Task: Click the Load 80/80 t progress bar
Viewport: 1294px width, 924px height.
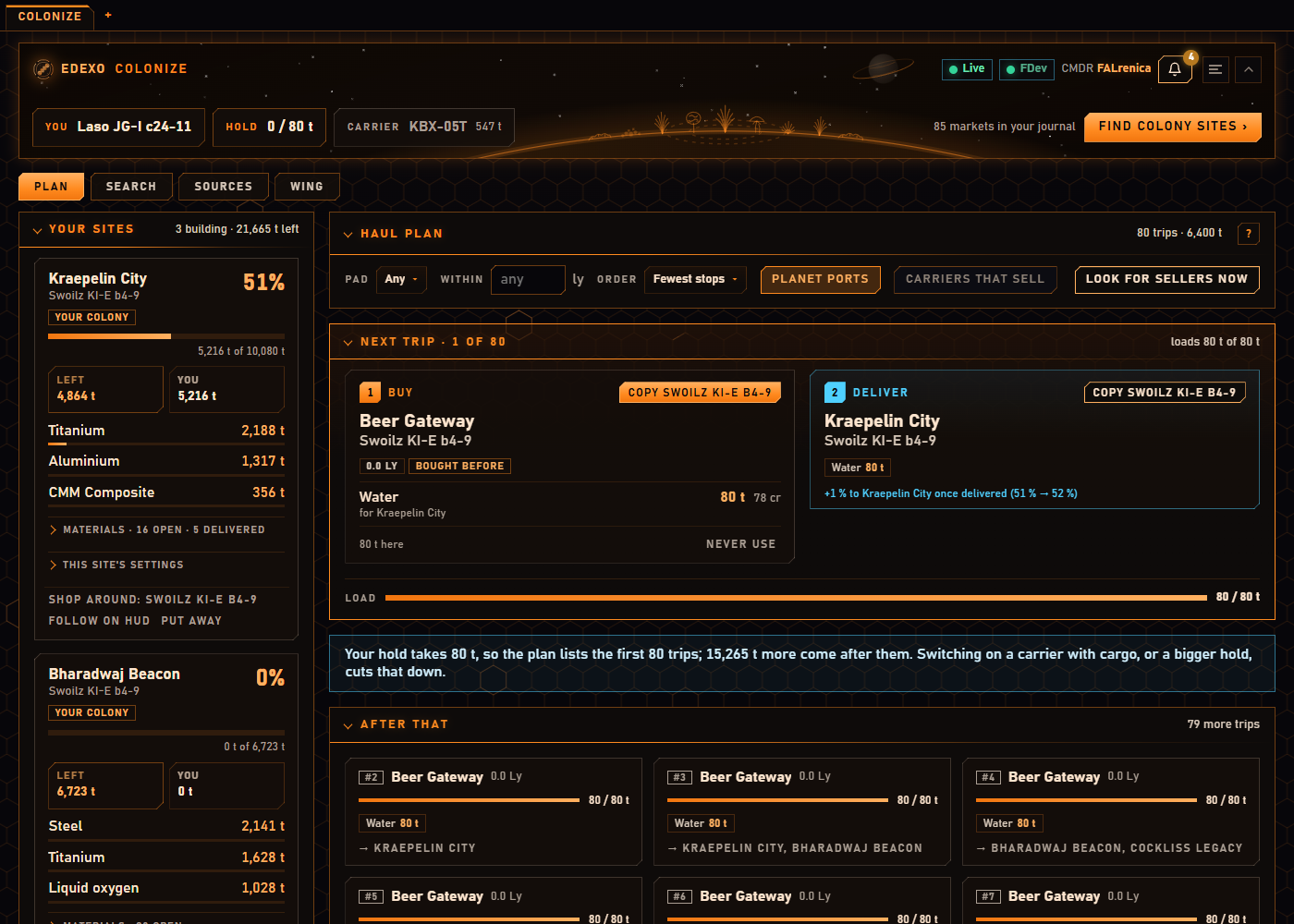Action: (796, 598)
